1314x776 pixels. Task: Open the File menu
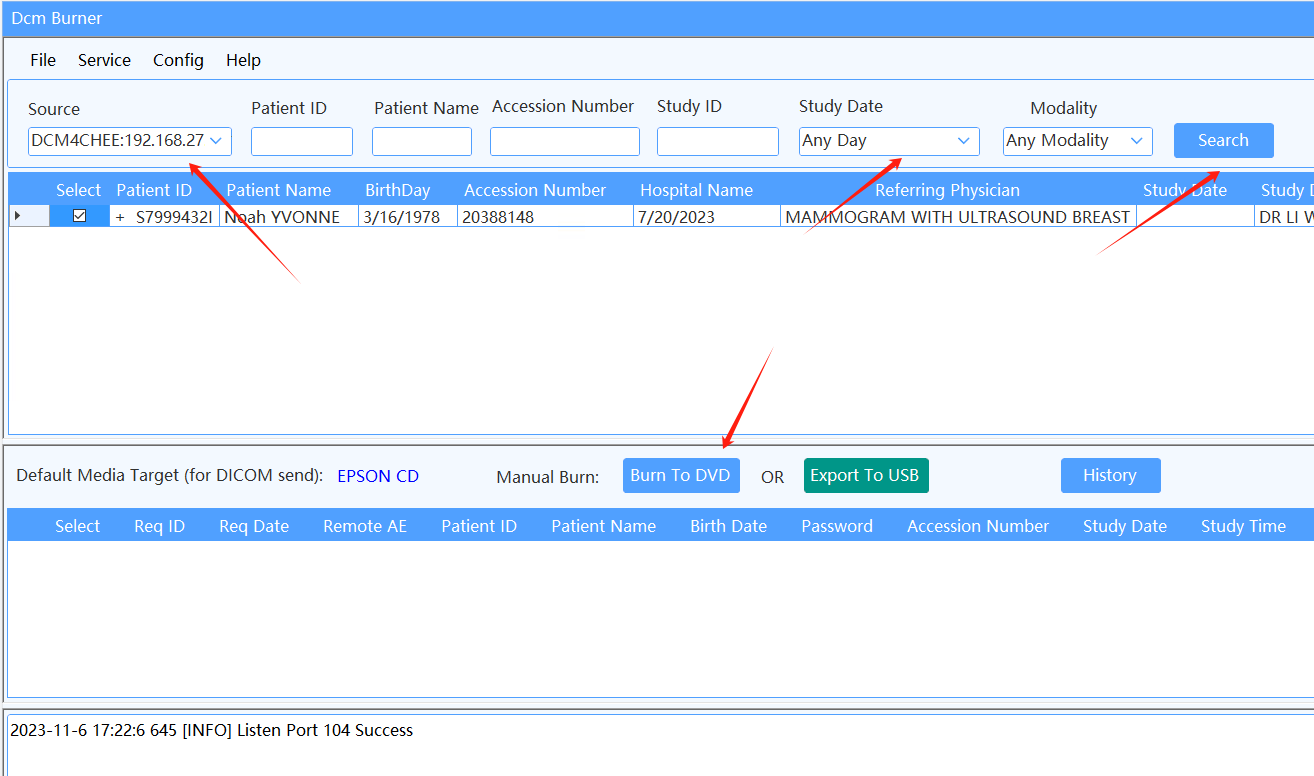pos(43,60)
